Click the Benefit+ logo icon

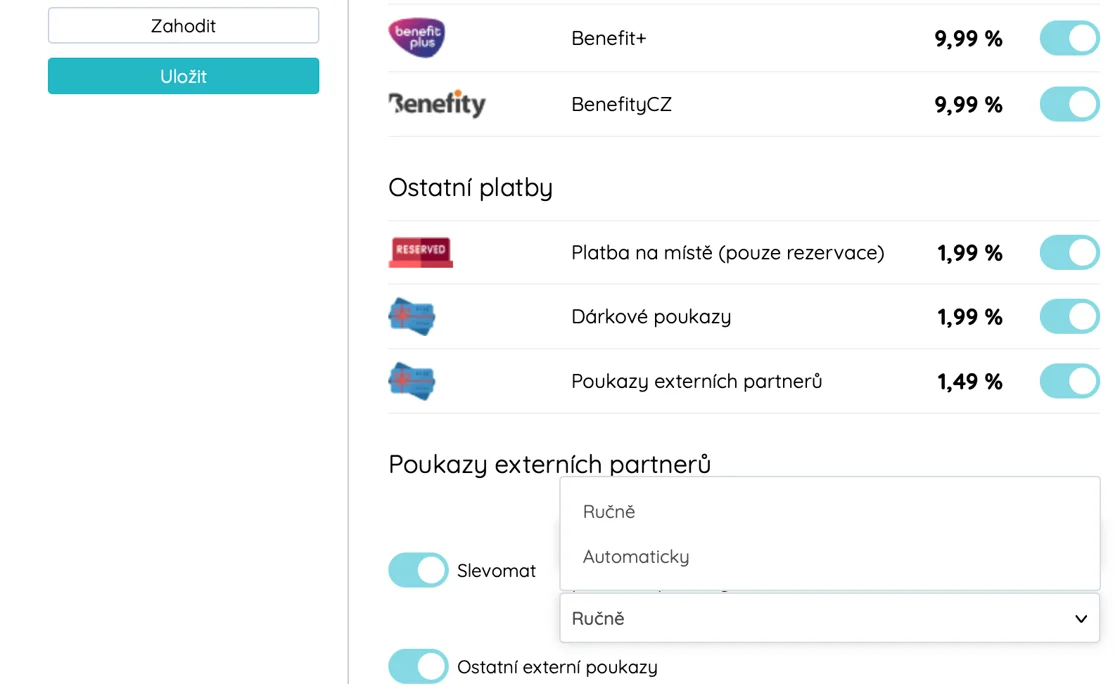pos(417,38)
